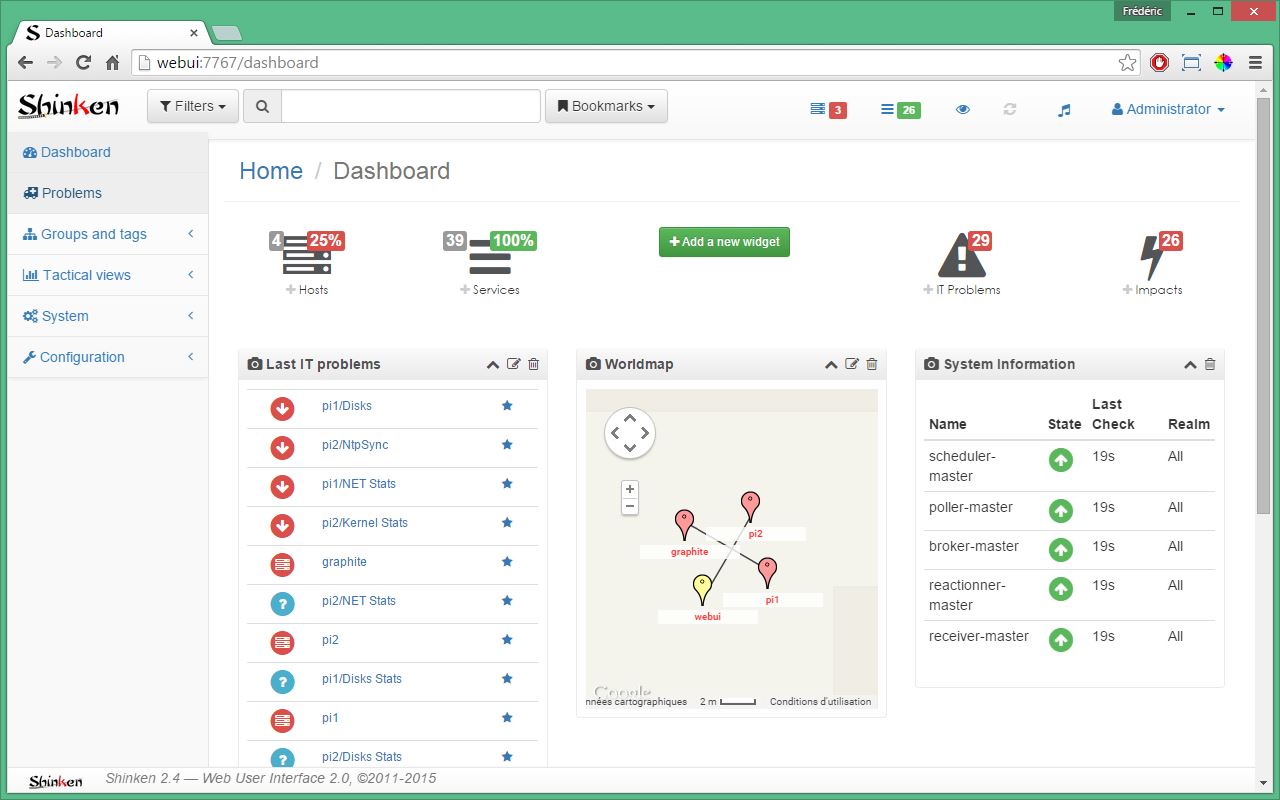This screenshot has height=800, width=1280.
Task: Collapse the System Information widget
Action: coord(1190,365)
